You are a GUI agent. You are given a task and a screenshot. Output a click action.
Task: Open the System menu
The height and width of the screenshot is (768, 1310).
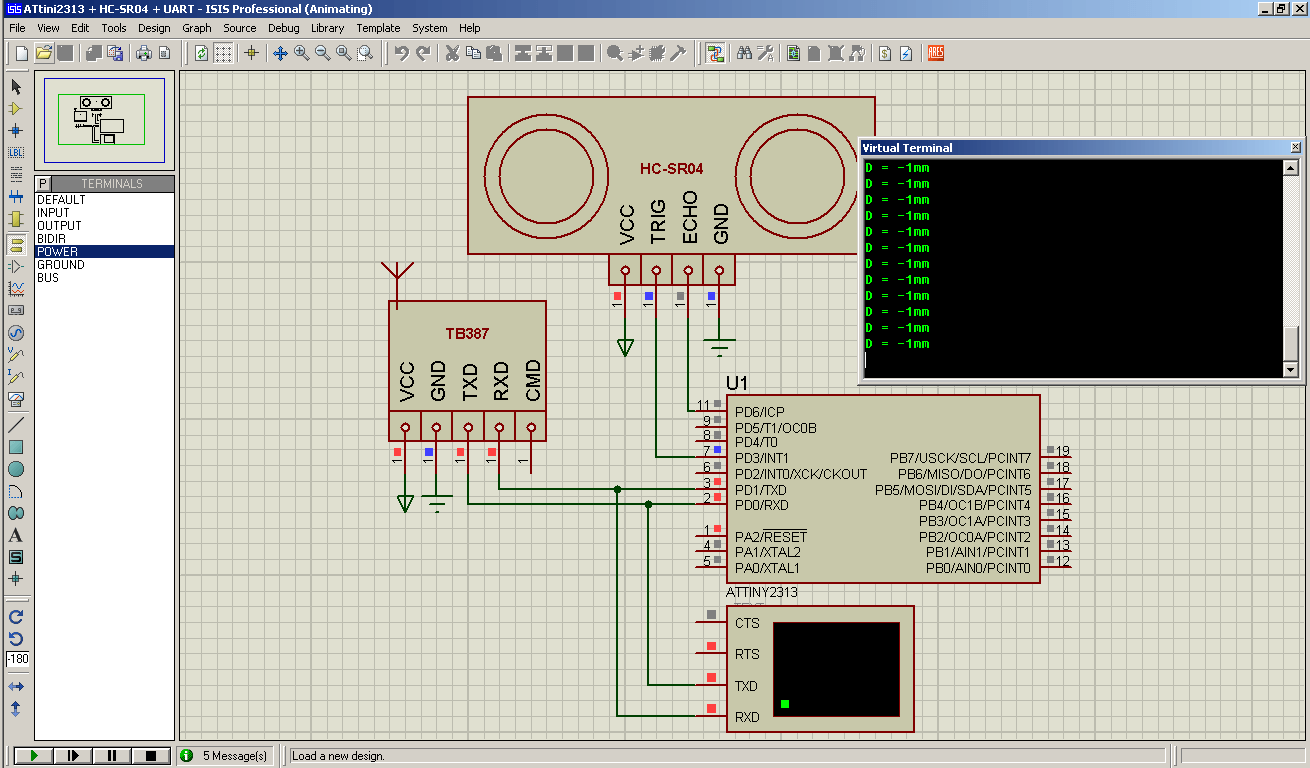click(430, 28)
